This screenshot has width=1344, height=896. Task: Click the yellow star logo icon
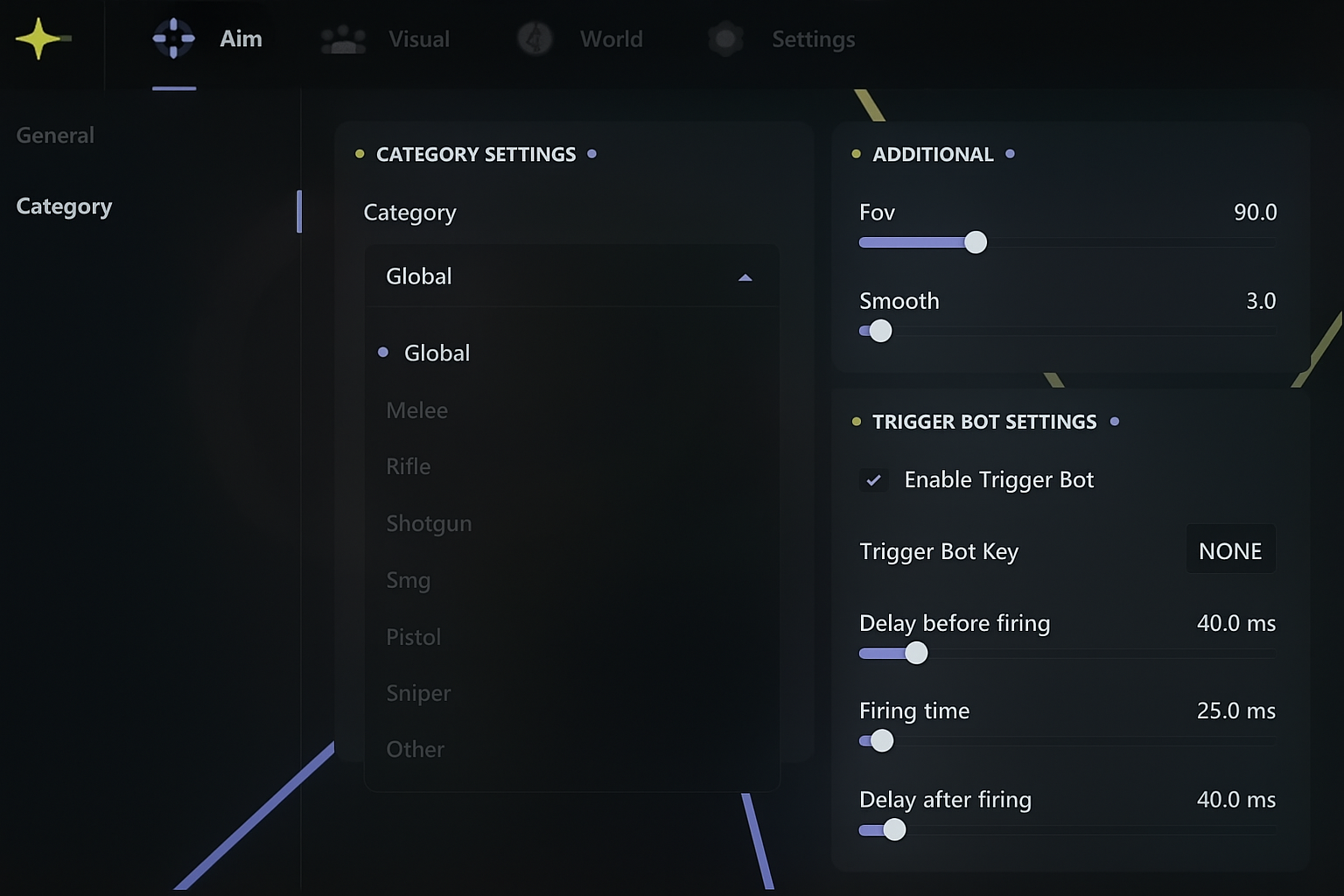pos(38,39)
